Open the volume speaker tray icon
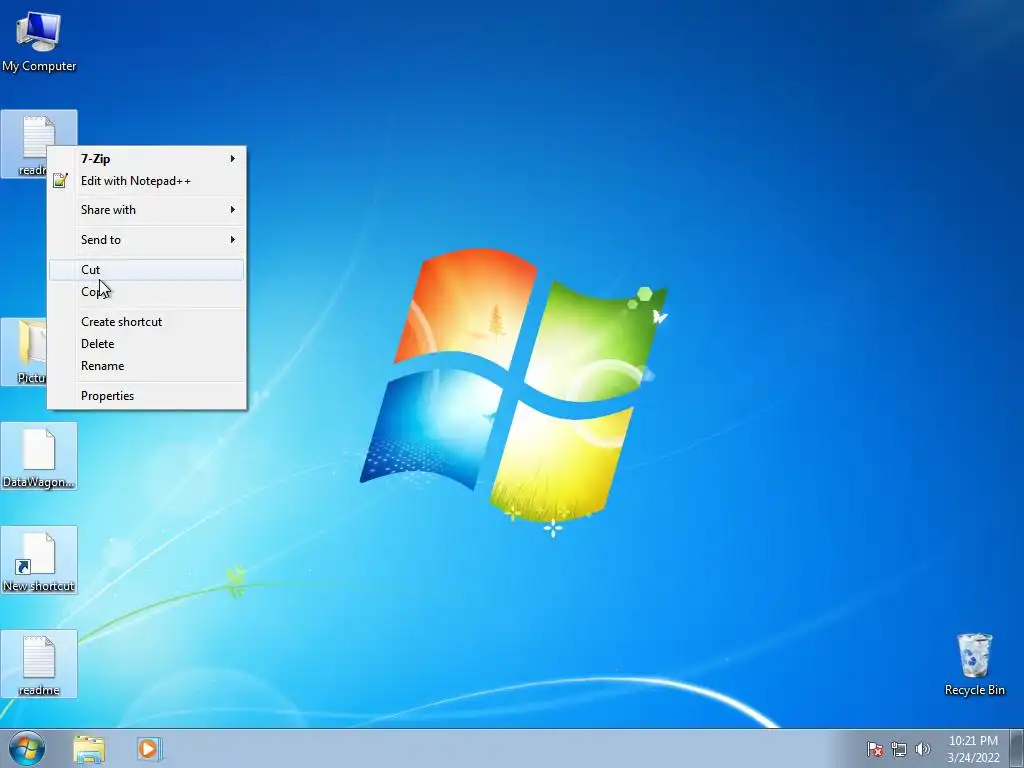The height and width of the screenshot is (768, 1024). click(x=922, y=749)
